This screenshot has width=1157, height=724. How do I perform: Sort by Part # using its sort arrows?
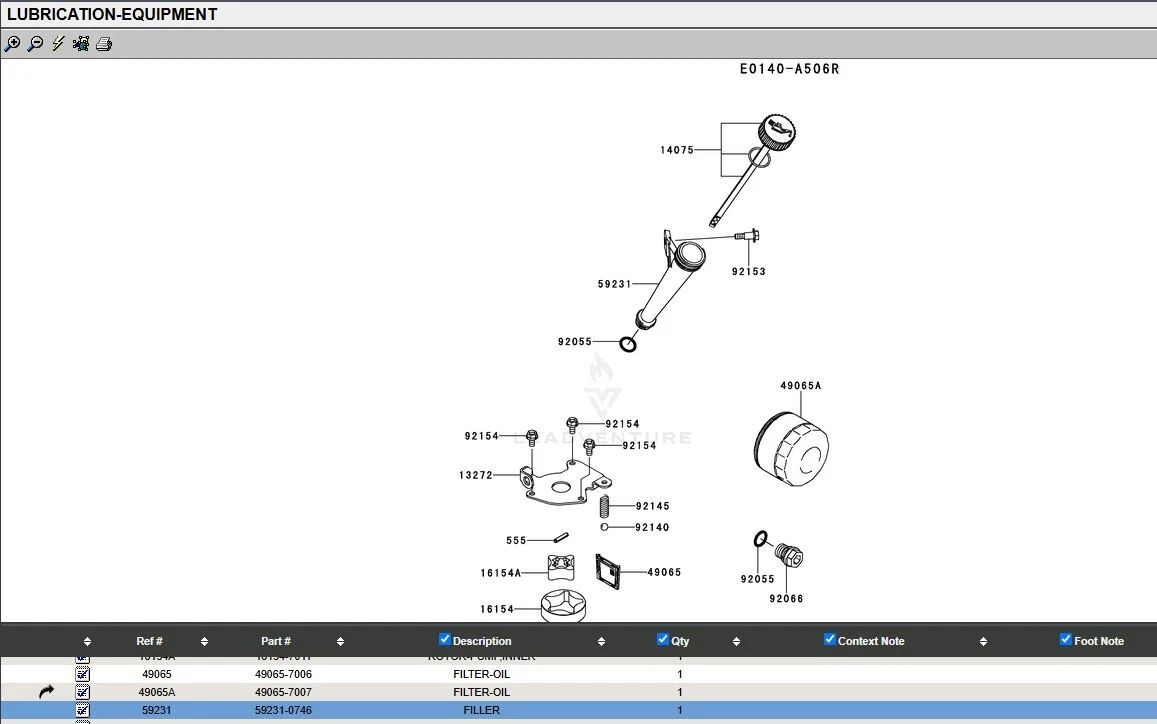coord(340,642)
